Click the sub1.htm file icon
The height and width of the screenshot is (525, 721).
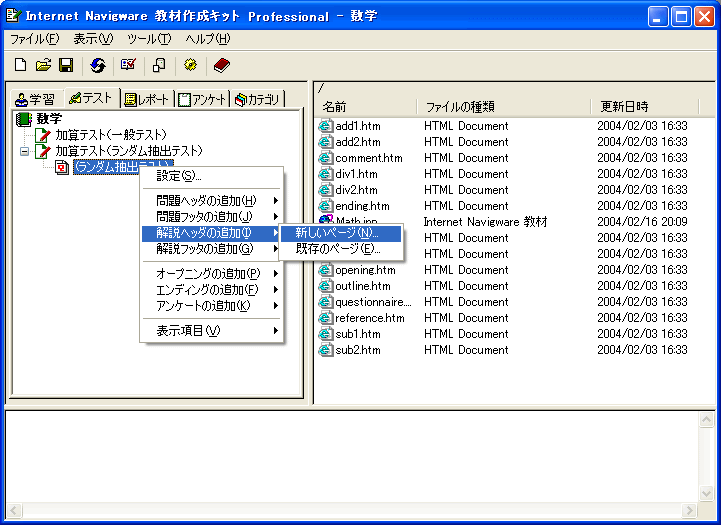326,334
